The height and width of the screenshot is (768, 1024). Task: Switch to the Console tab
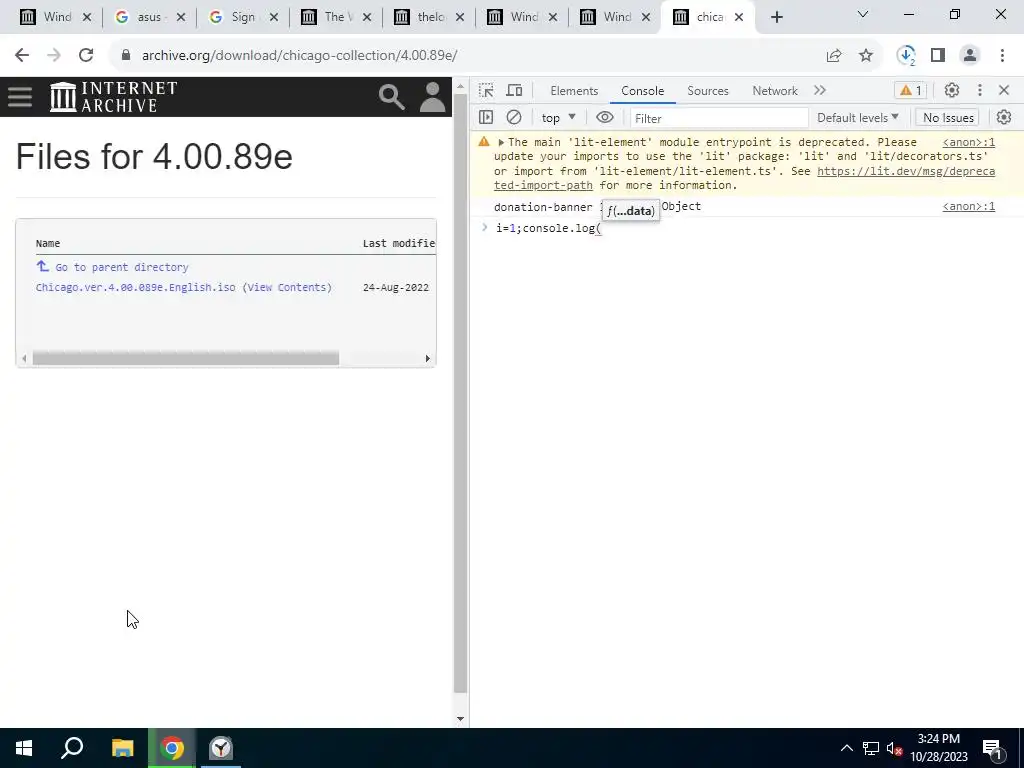click(x=643, y=91)
